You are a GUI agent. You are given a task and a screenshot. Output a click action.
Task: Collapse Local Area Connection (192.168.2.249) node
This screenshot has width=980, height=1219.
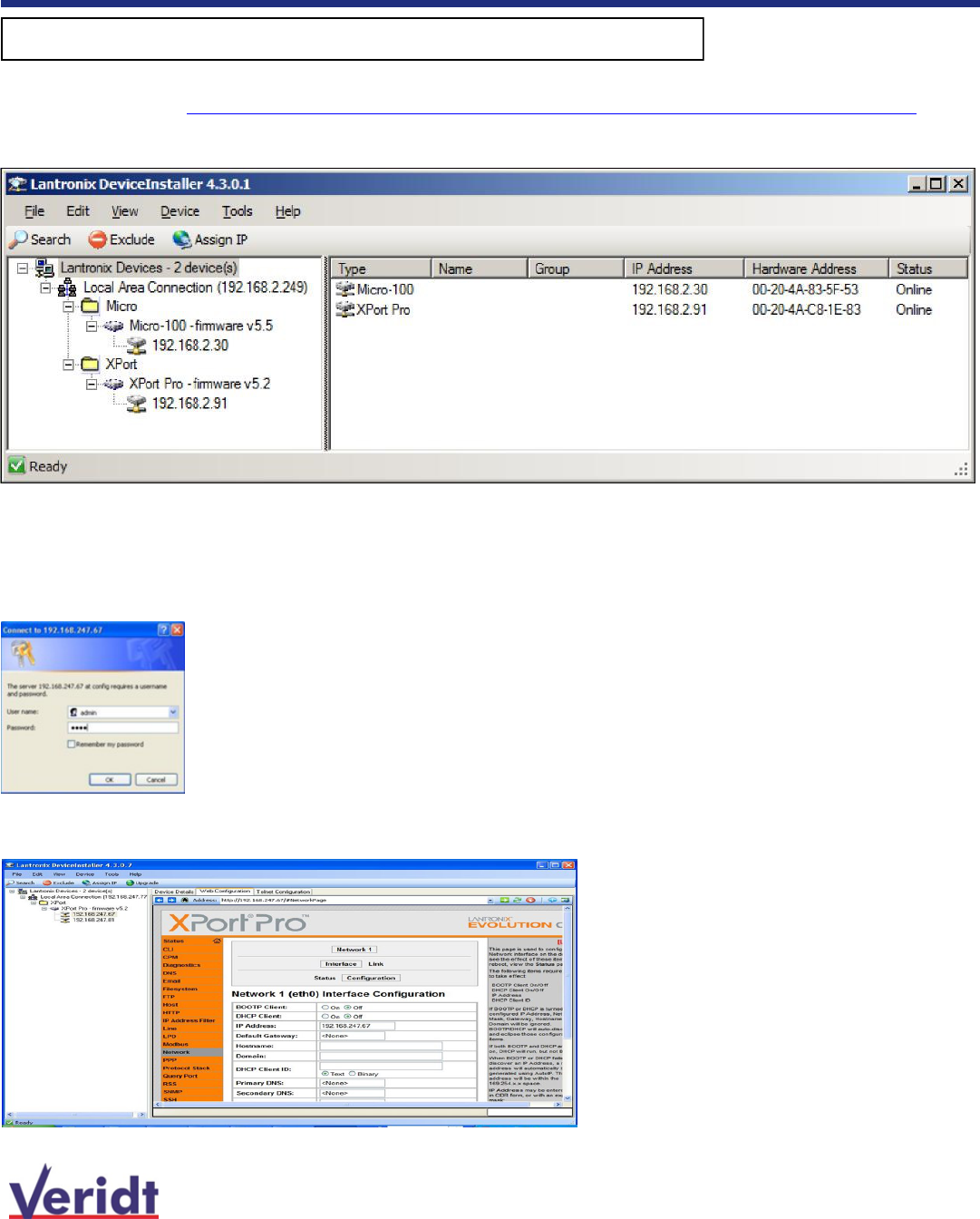[45, 288]
